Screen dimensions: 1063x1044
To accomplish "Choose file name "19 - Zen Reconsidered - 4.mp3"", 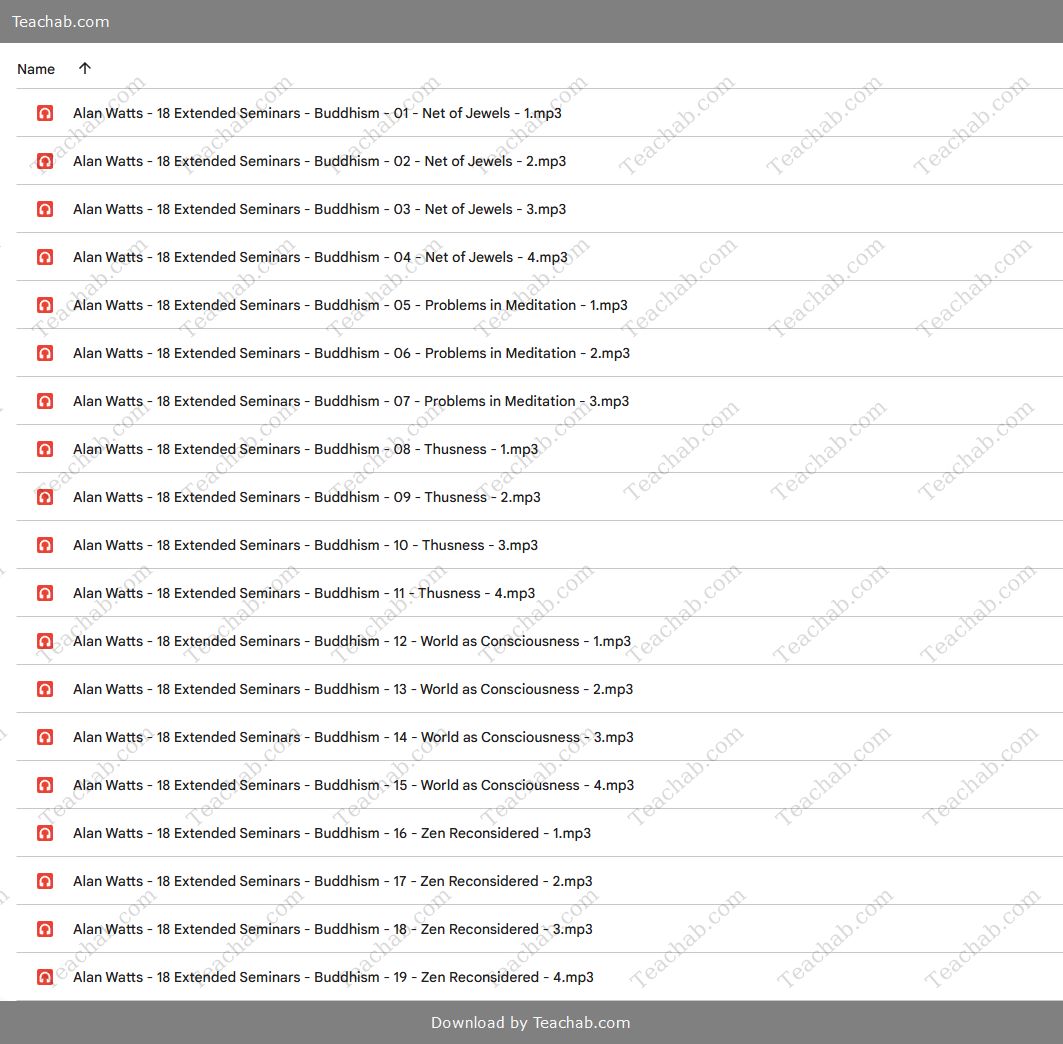I will (334, 978).
